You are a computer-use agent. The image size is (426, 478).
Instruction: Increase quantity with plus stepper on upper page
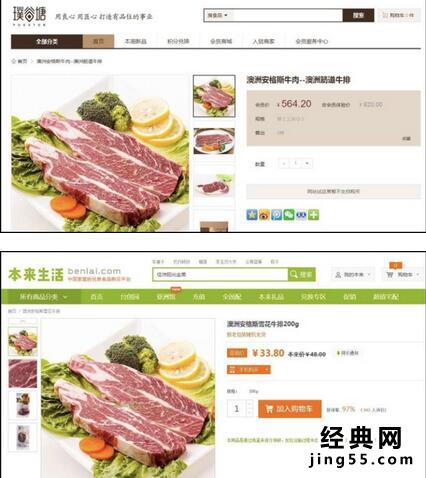point(307,163)
